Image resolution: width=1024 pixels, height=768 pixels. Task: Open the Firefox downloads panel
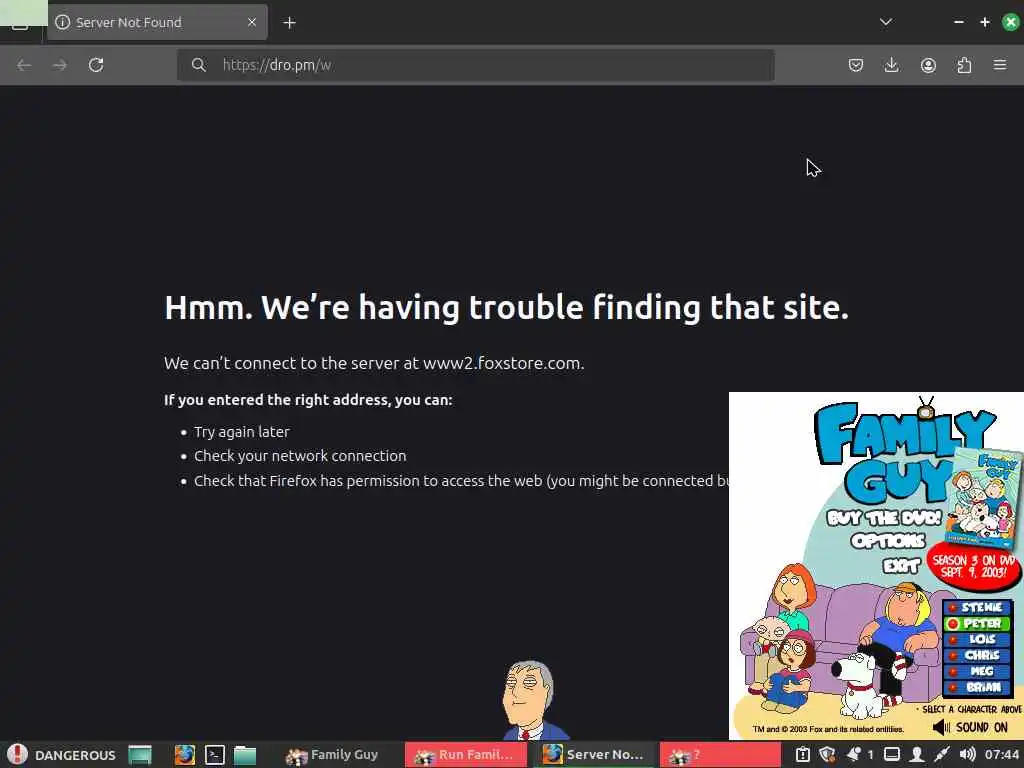[891, 65]
